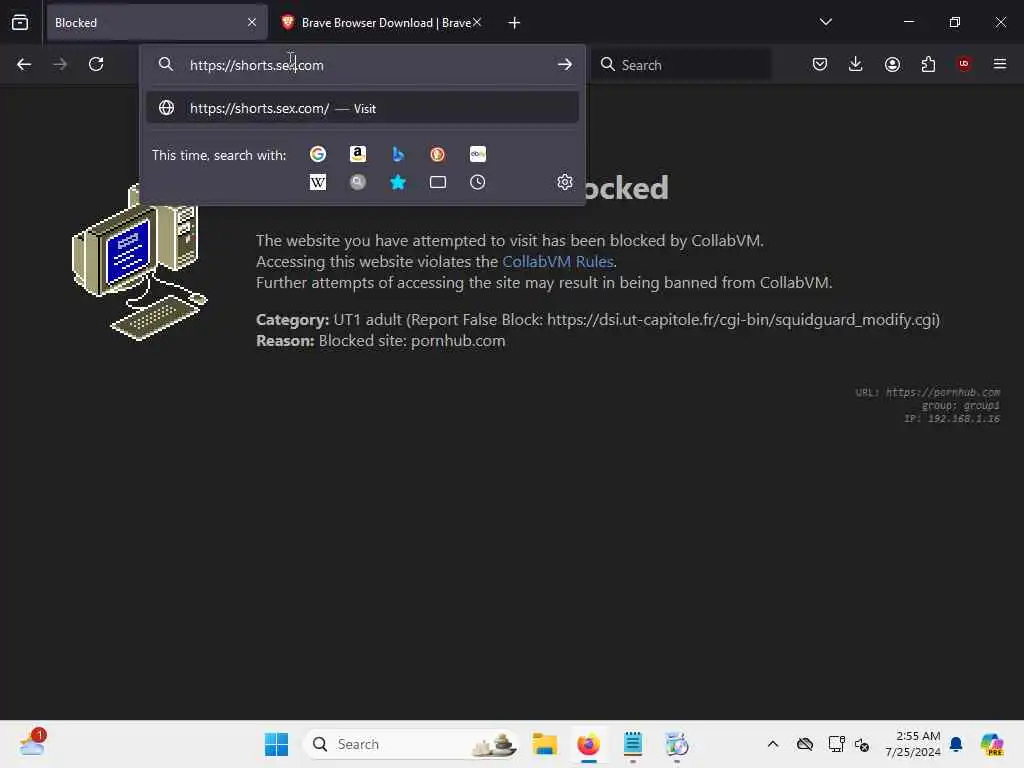
Task: Open Copilot preview icon
Action: 992,744
